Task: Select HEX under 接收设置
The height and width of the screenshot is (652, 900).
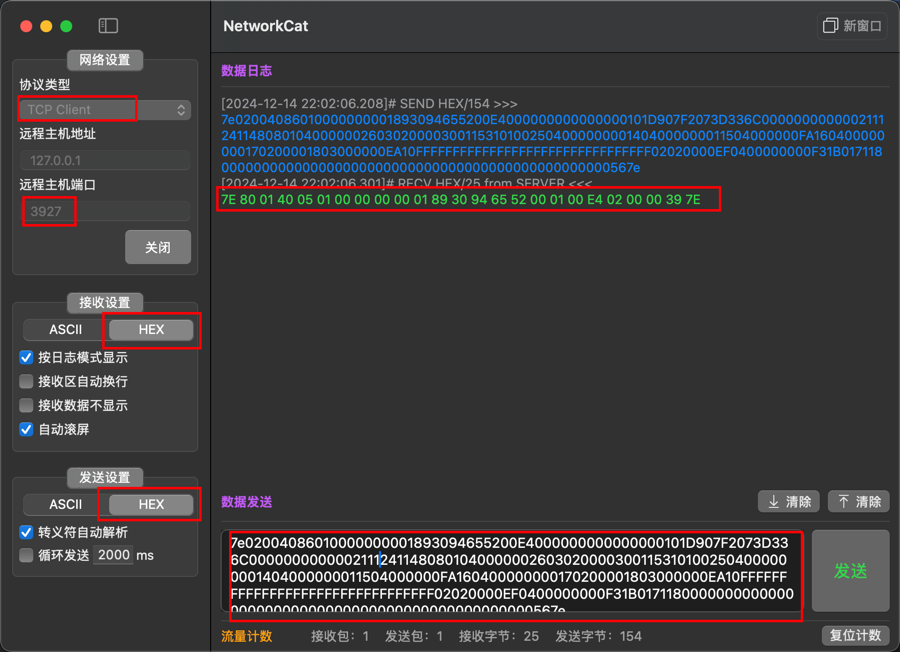Action: click(151, 329)
